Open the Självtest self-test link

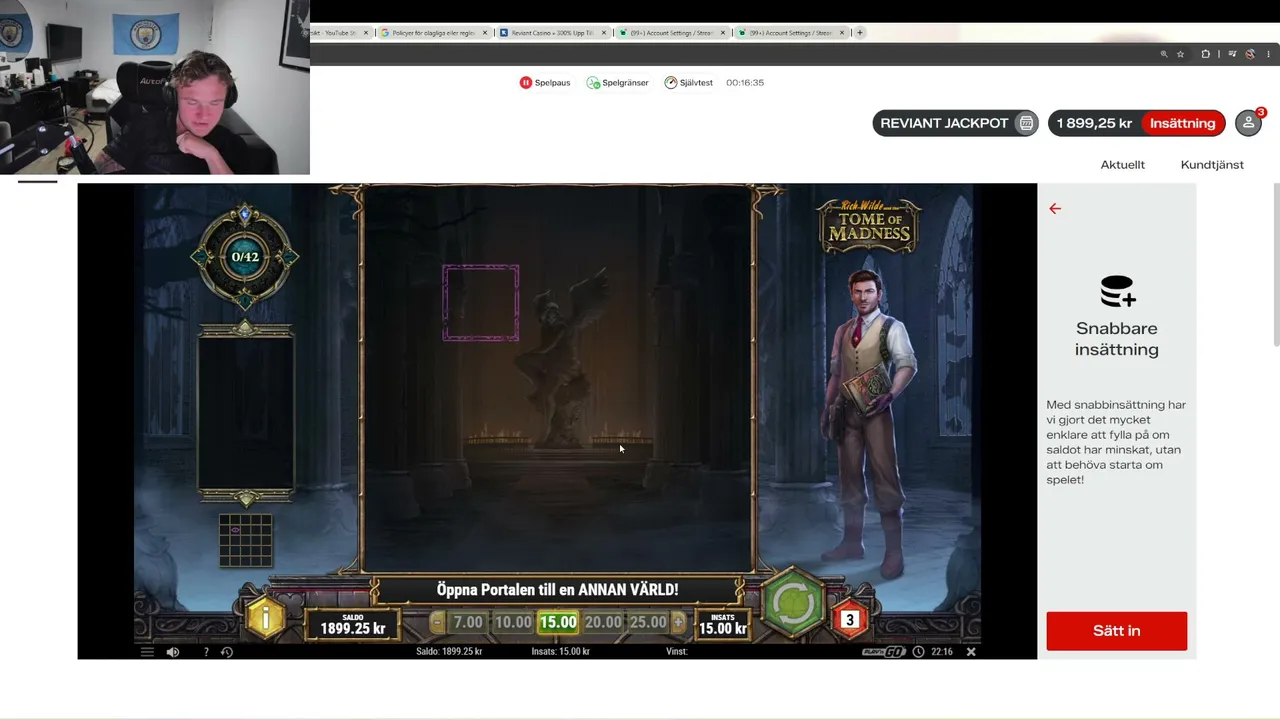(689, 83)
